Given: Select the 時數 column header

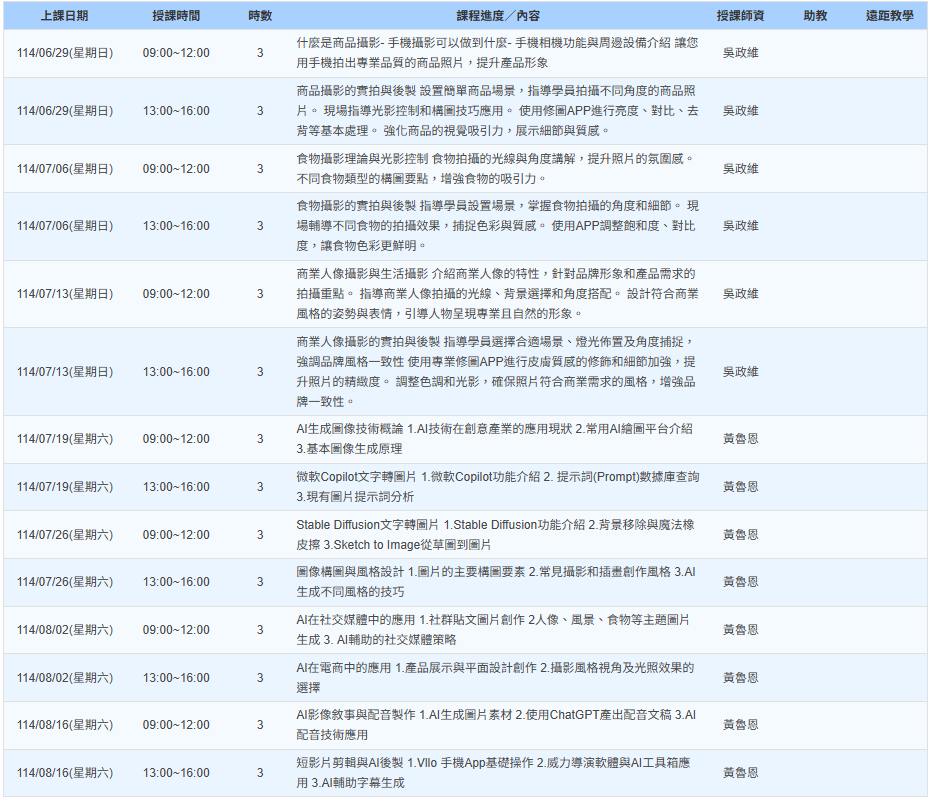Looking at the screenshot, I should pos(260,16).
